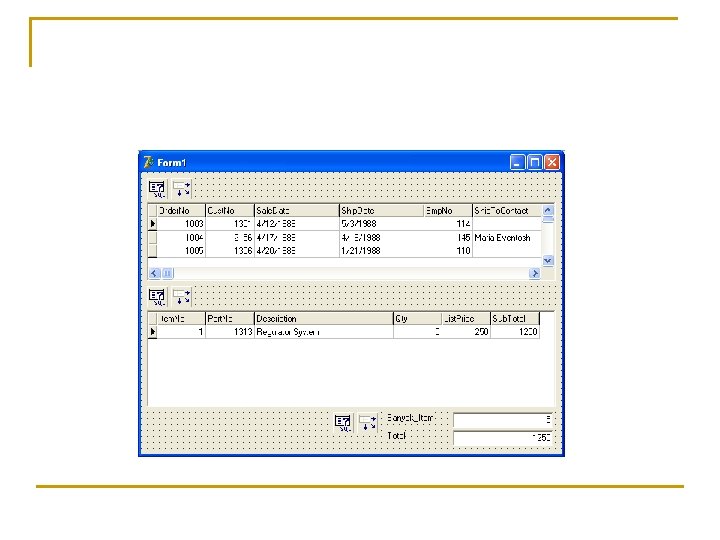Click the Banyak_Item edit field
The height and width of the screenshot is (540, 720).
(503, 420)
